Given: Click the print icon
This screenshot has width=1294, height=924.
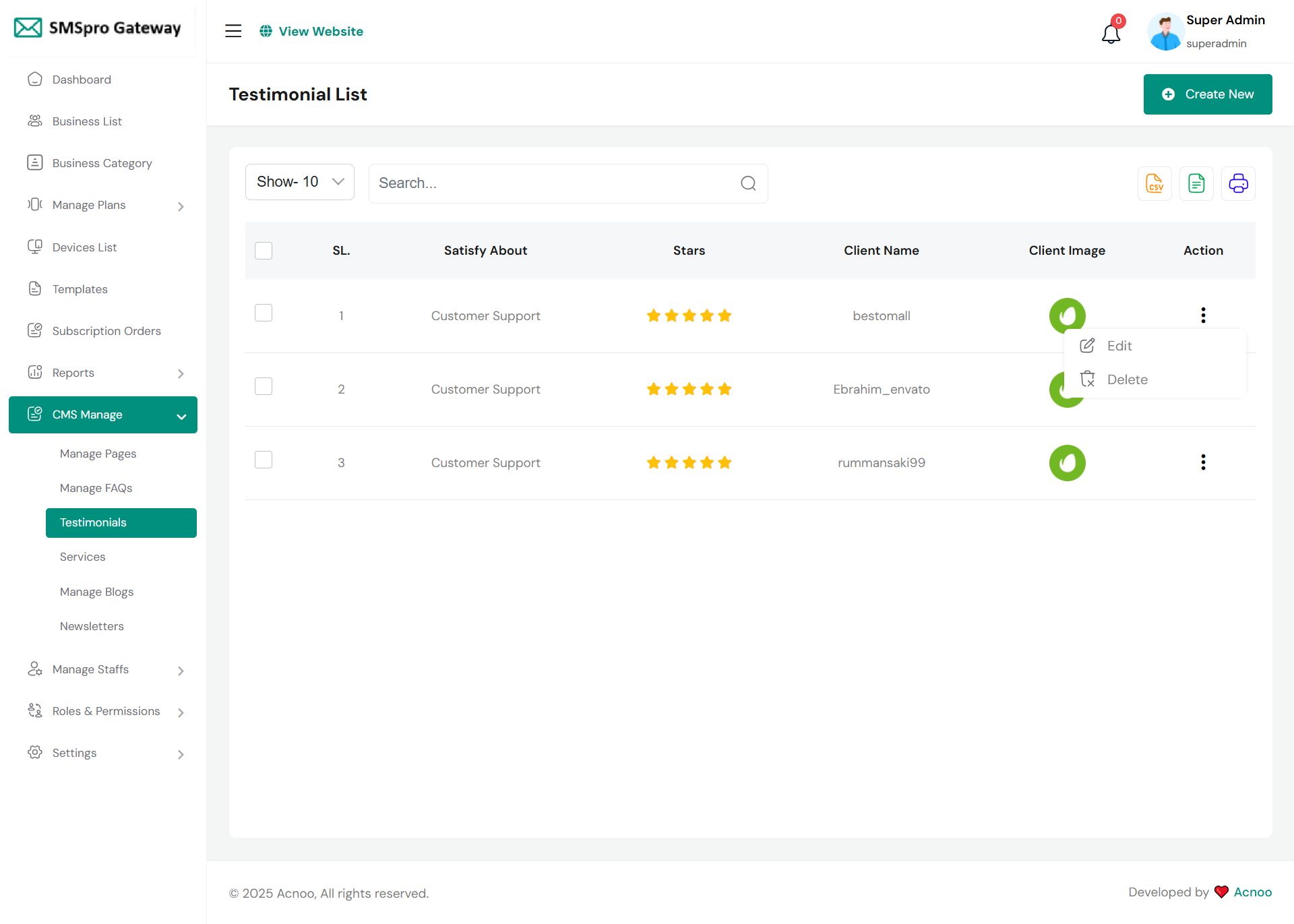Looking at the screenshot, I should [1238, 183].
